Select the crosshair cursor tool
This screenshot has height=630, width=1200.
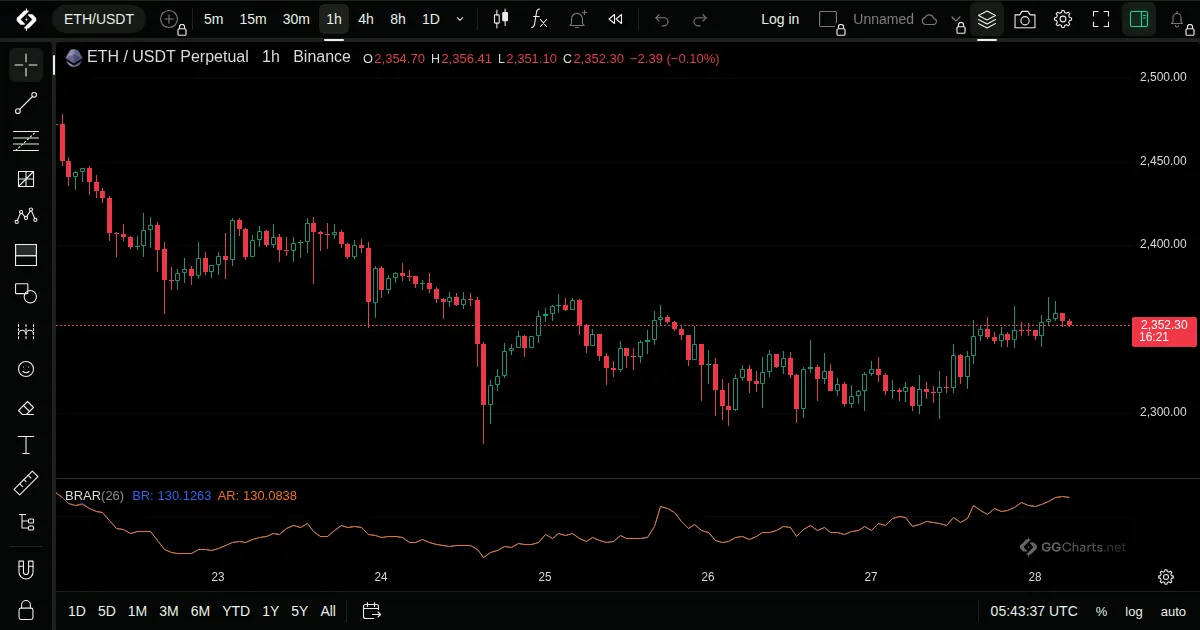click(x=26, y=66)
